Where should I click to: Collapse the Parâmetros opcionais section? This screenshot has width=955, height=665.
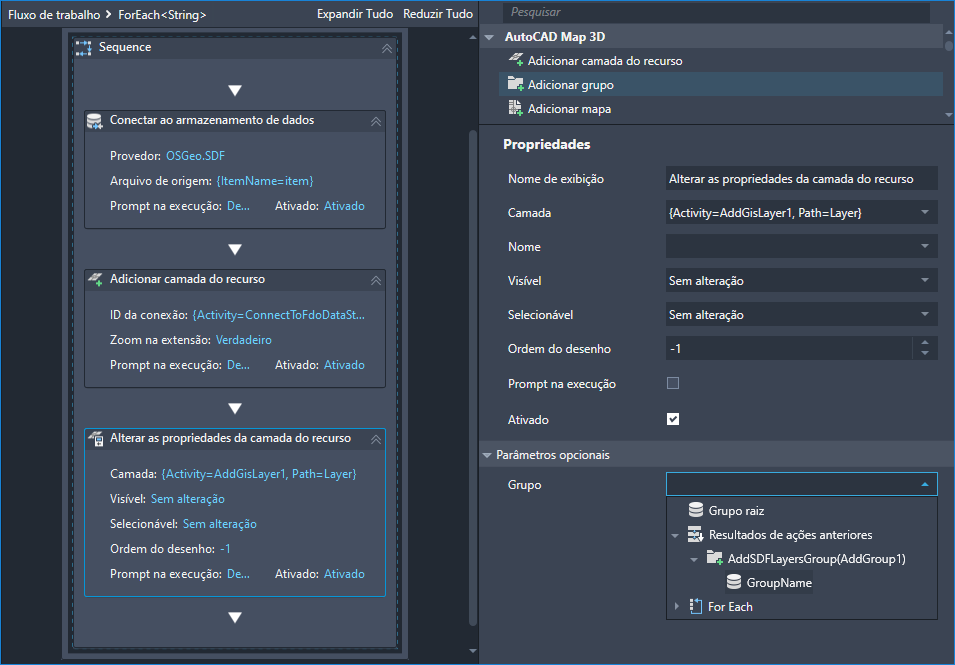[x=487, y=455]
